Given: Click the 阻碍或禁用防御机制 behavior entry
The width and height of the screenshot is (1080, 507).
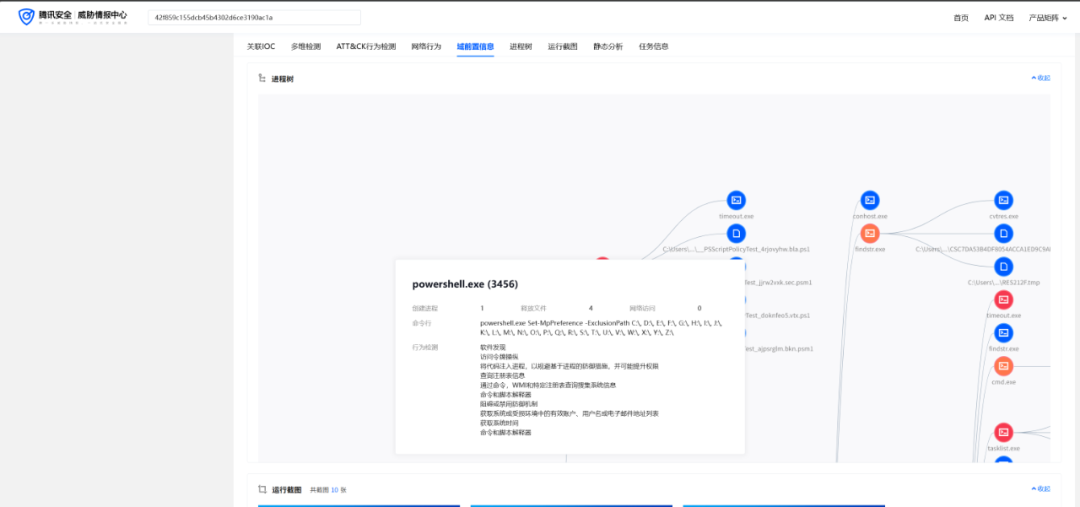Looking at the screenshot, I should pos(509,404).
